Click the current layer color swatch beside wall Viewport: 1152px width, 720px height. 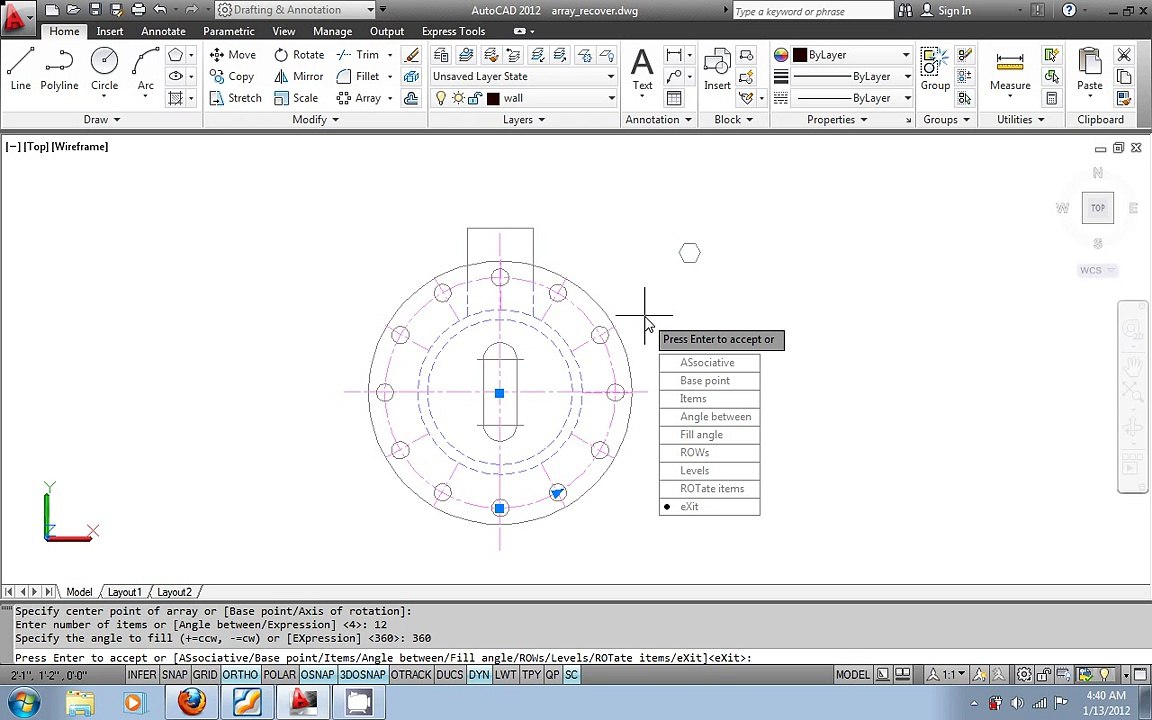click(x=494, y=98)
